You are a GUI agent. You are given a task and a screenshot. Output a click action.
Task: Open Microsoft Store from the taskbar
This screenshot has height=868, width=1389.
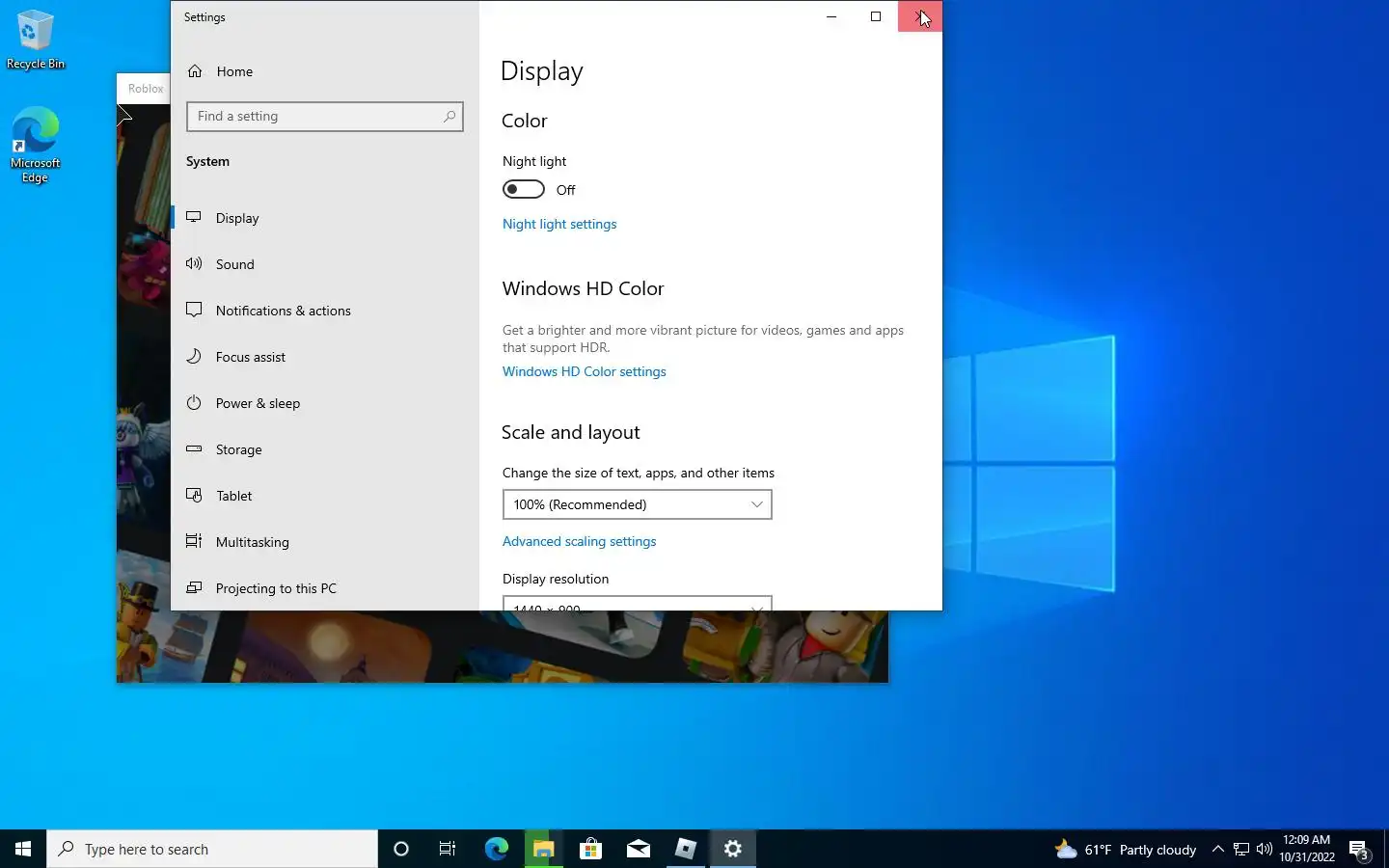point(590,849)
